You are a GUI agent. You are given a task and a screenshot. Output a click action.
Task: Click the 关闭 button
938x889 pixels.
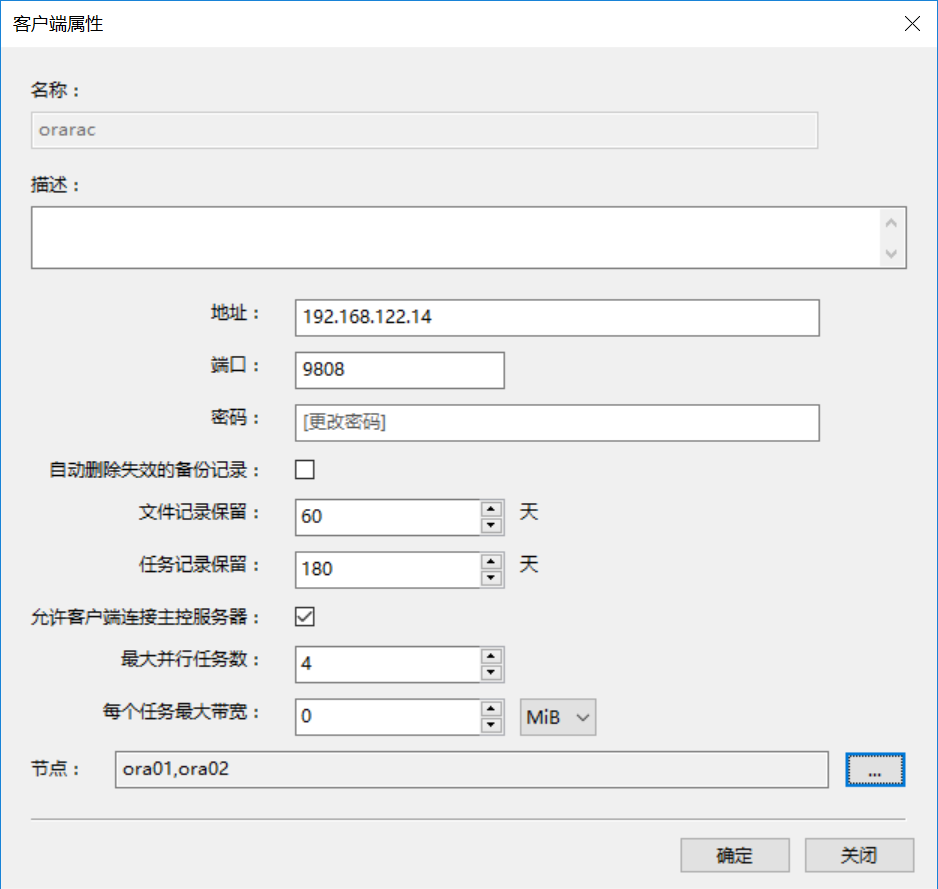pos(859,855)
